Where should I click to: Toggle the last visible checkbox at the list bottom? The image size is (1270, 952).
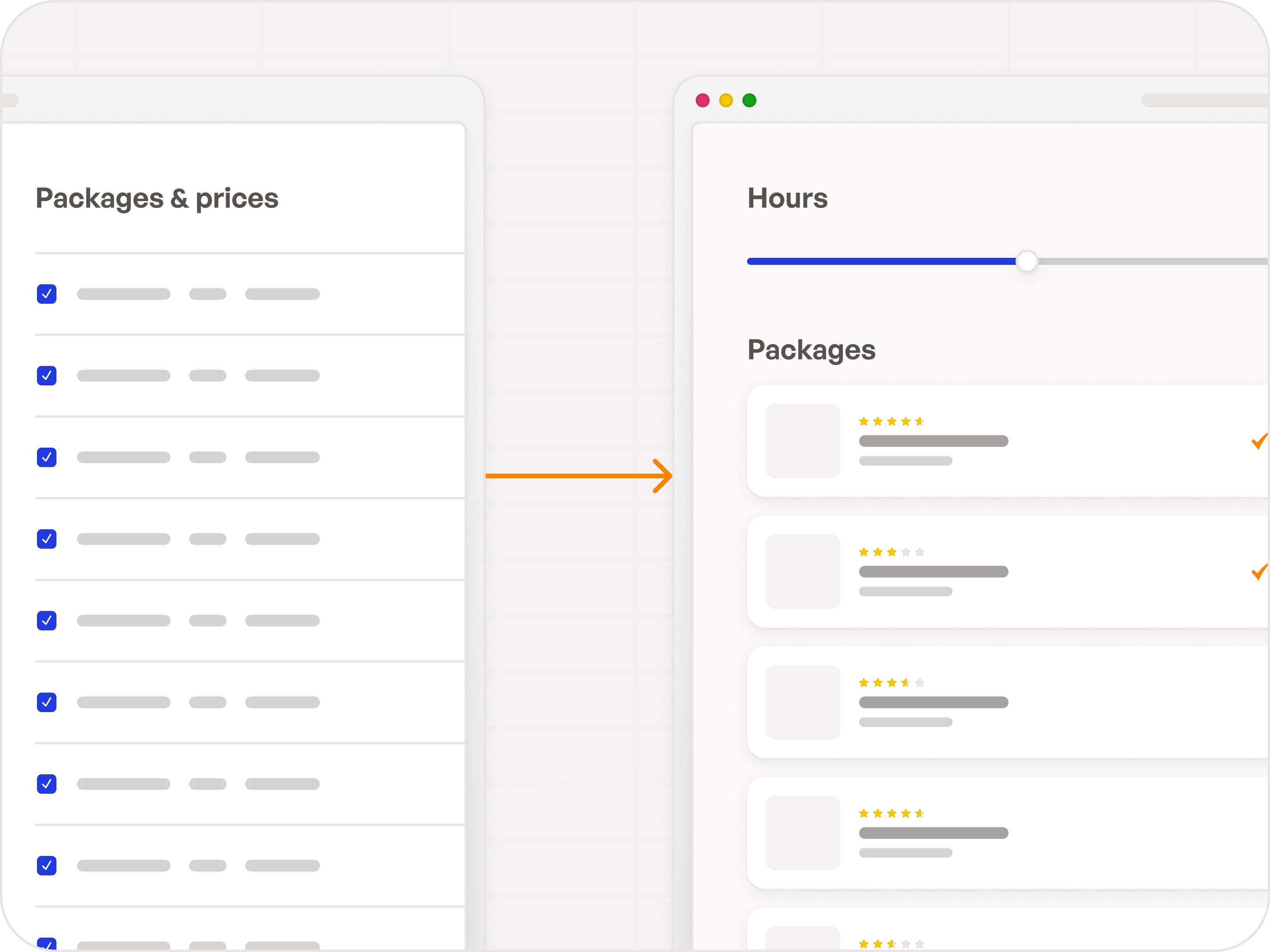[47, 944]
